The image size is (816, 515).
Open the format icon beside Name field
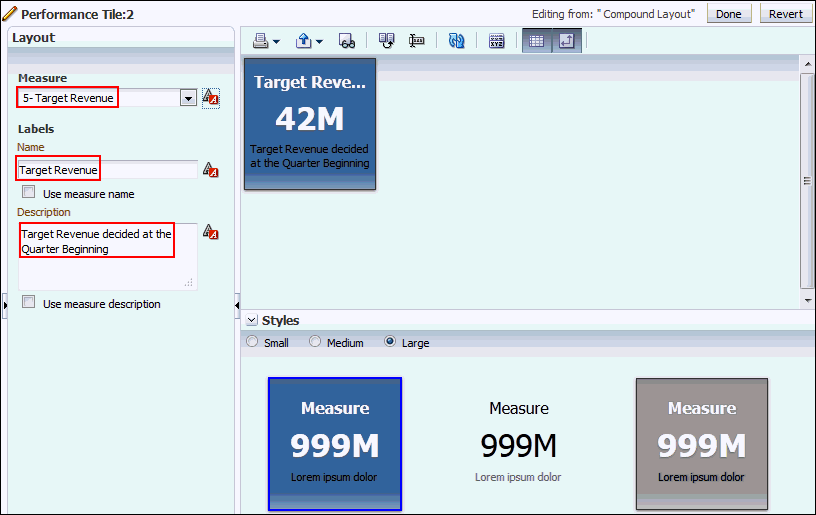coord(211,170)
